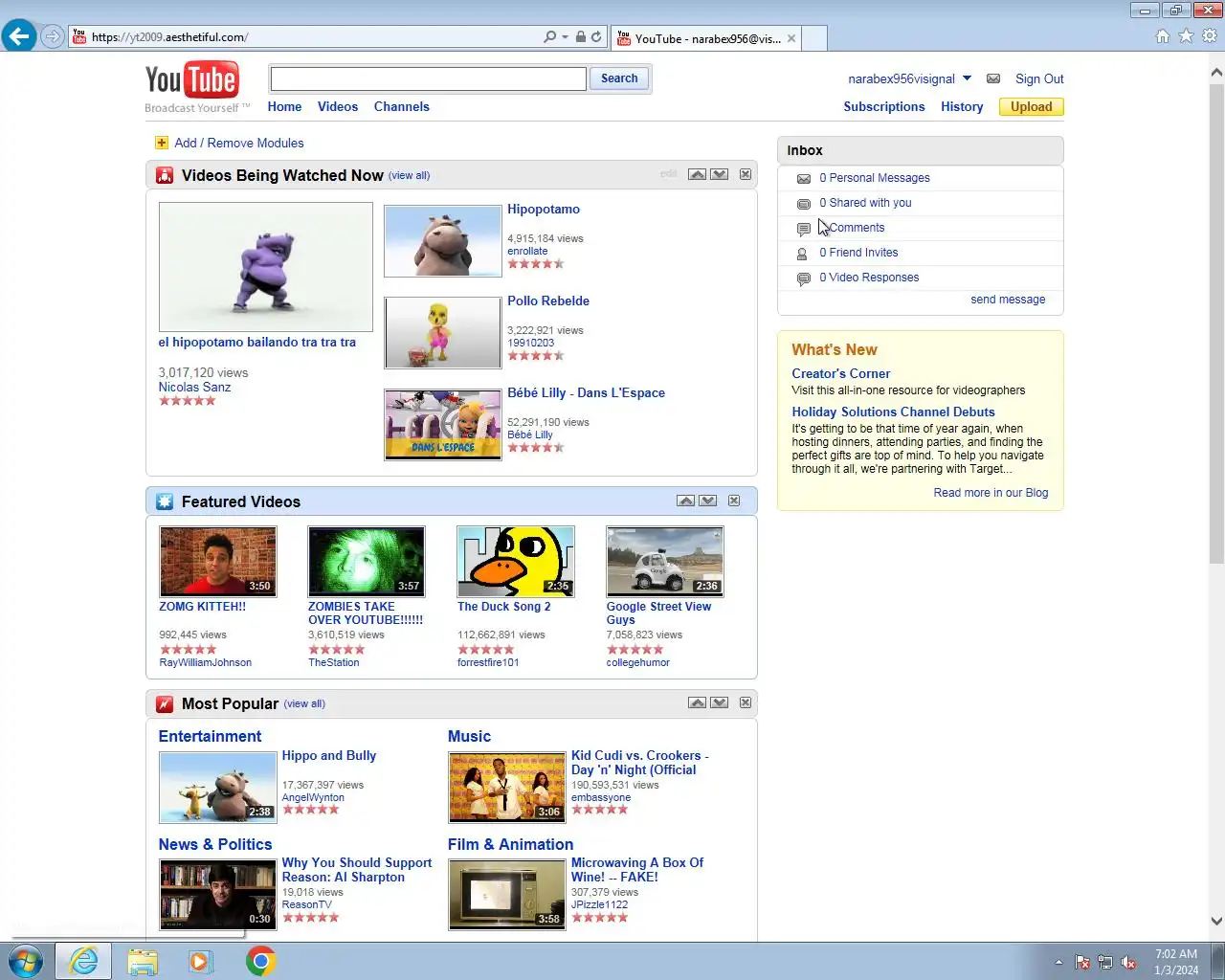
Task: Click the RayWilliamJohnson channel name
Action: (x=206, y=663)
